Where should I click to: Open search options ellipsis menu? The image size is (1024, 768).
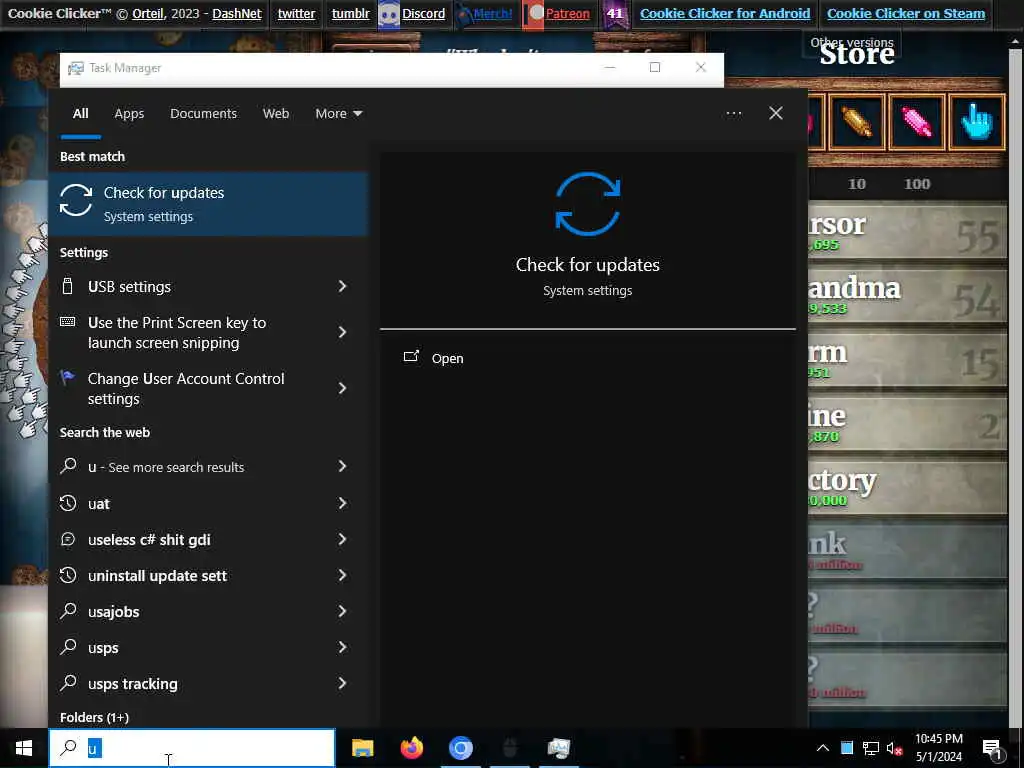(x=733, y=114)
